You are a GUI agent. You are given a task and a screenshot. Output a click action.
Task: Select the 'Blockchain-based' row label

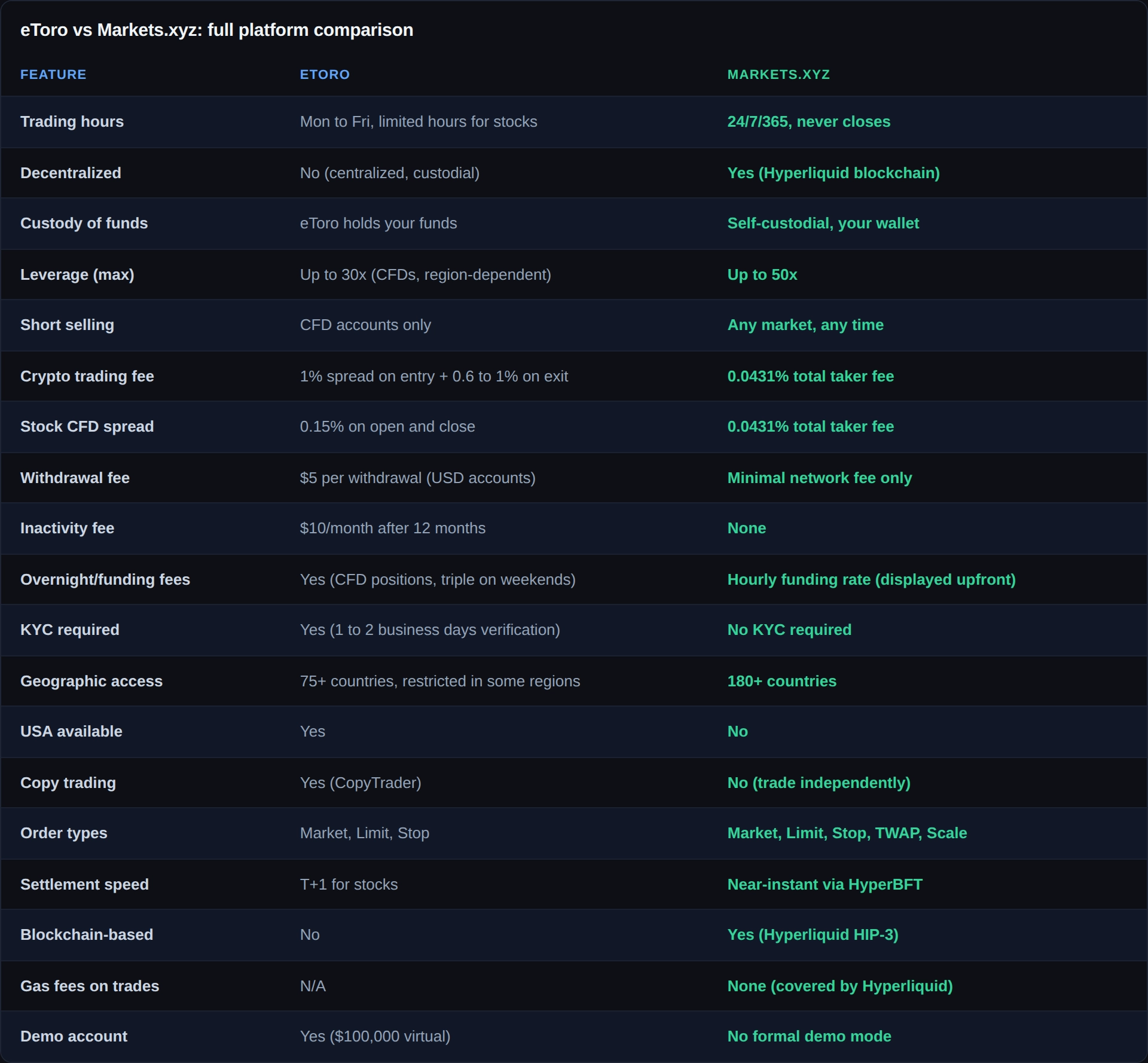coord(87,934)
